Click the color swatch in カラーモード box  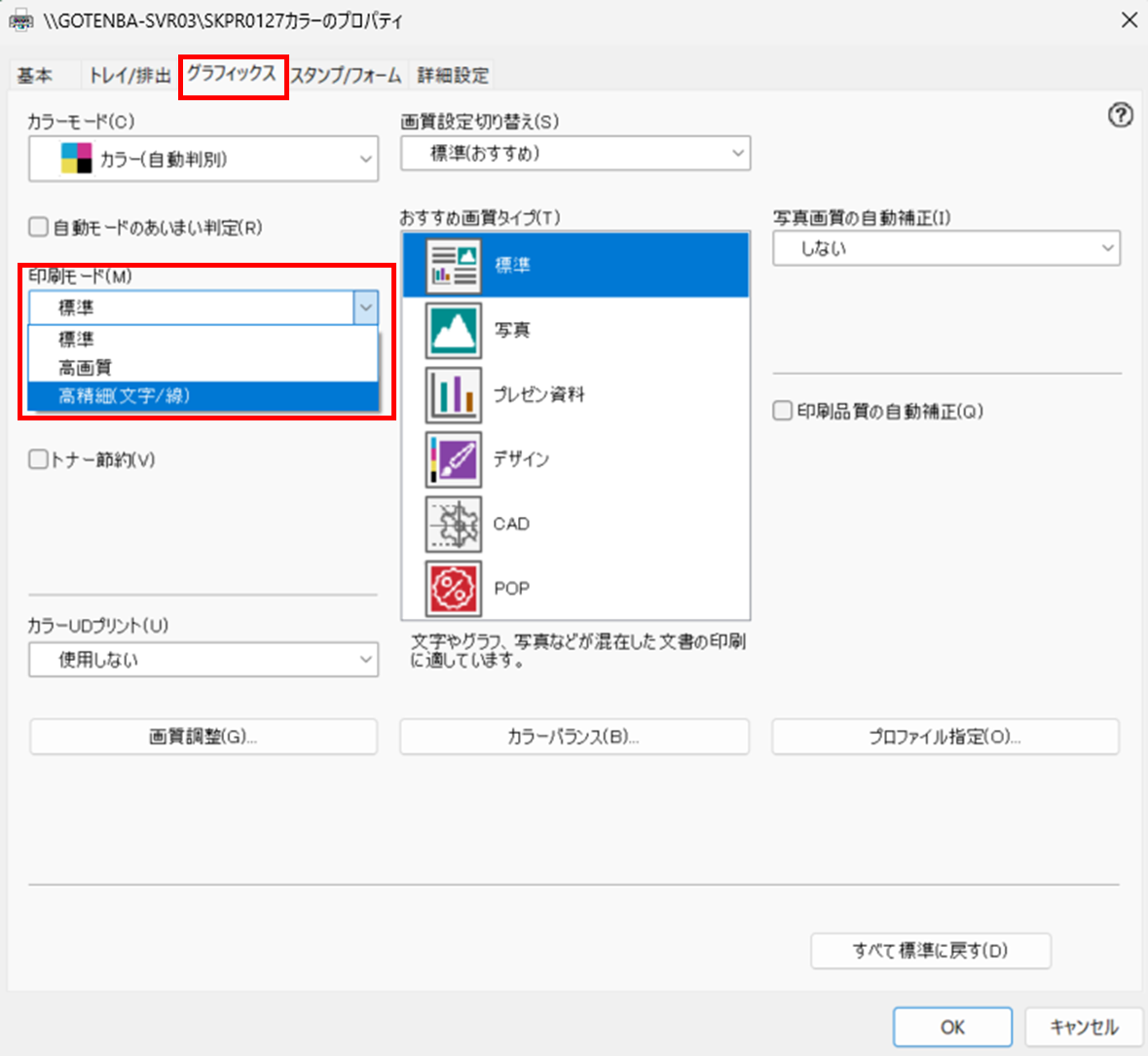[76, 159]
